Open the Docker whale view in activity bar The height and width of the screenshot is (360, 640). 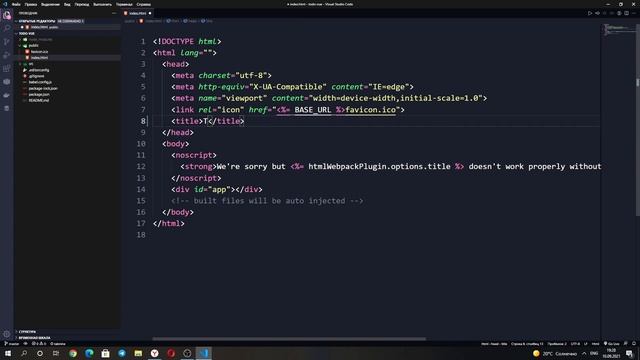pos(7,95)
